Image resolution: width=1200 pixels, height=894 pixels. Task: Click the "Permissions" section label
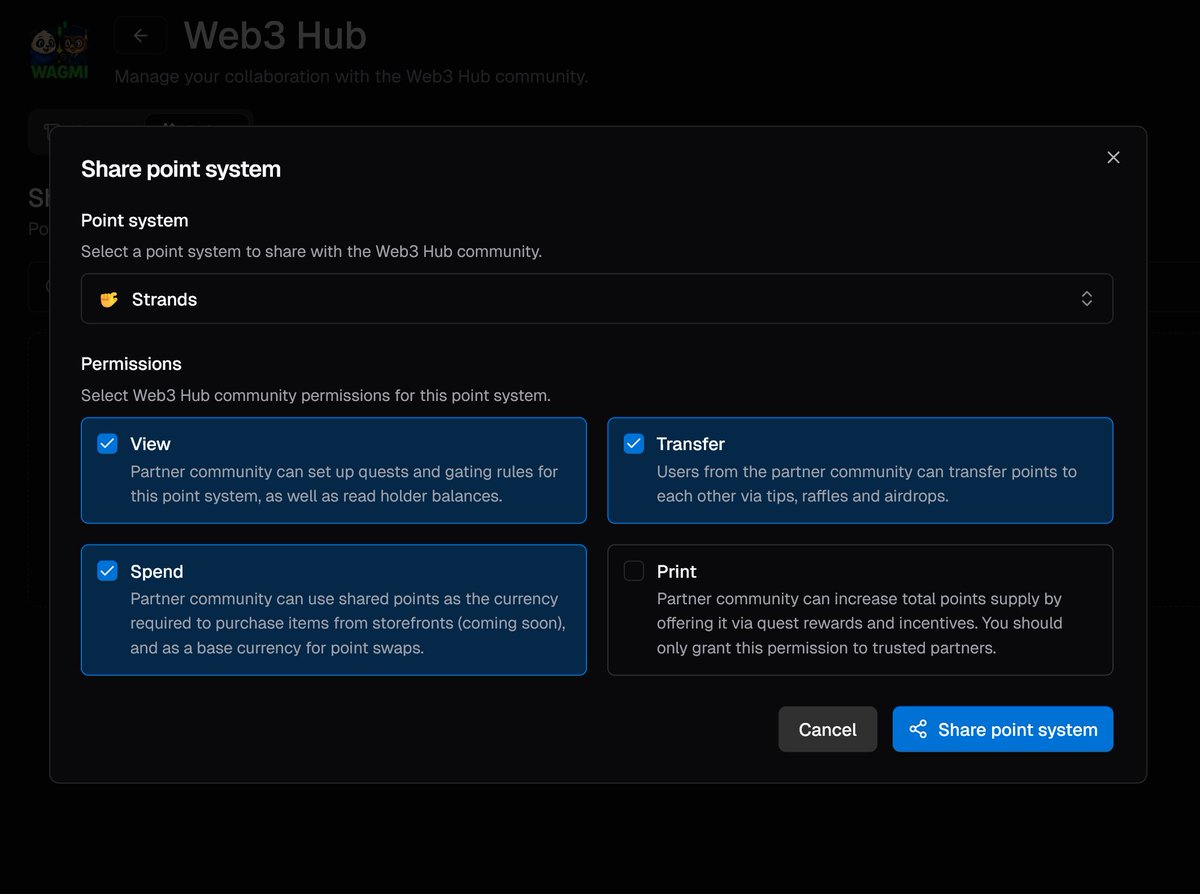coord(131,364)
